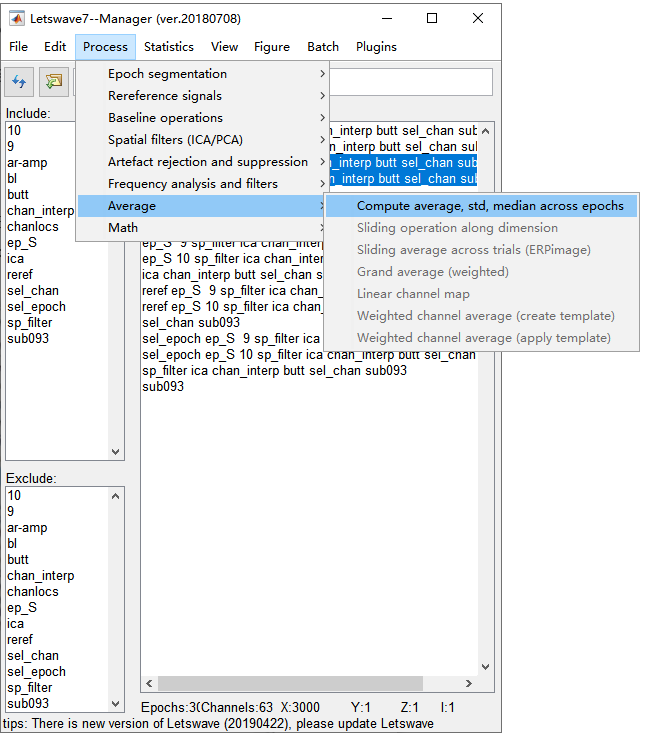Click the dataset list scroll left arrow
The height and width of the screenshot is (733, 649).
(149, 683)
